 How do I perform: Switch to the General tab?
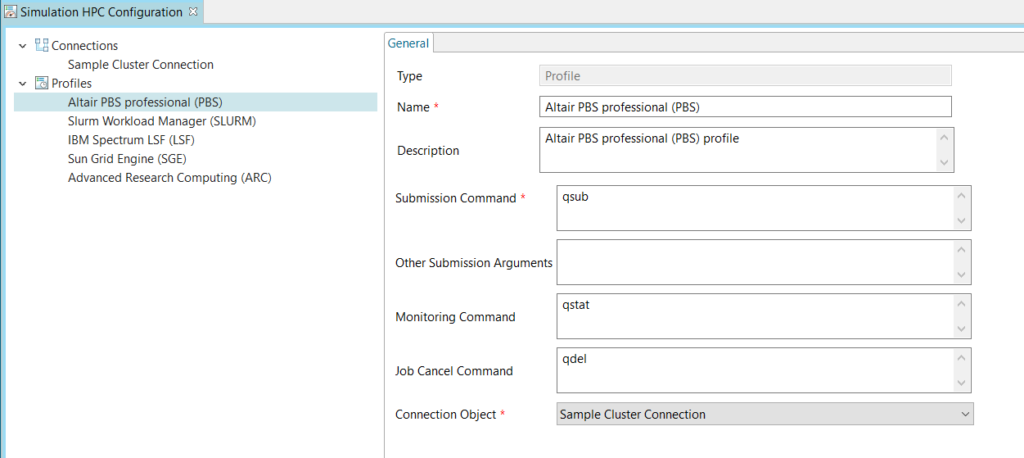click(x=409, y=43)
